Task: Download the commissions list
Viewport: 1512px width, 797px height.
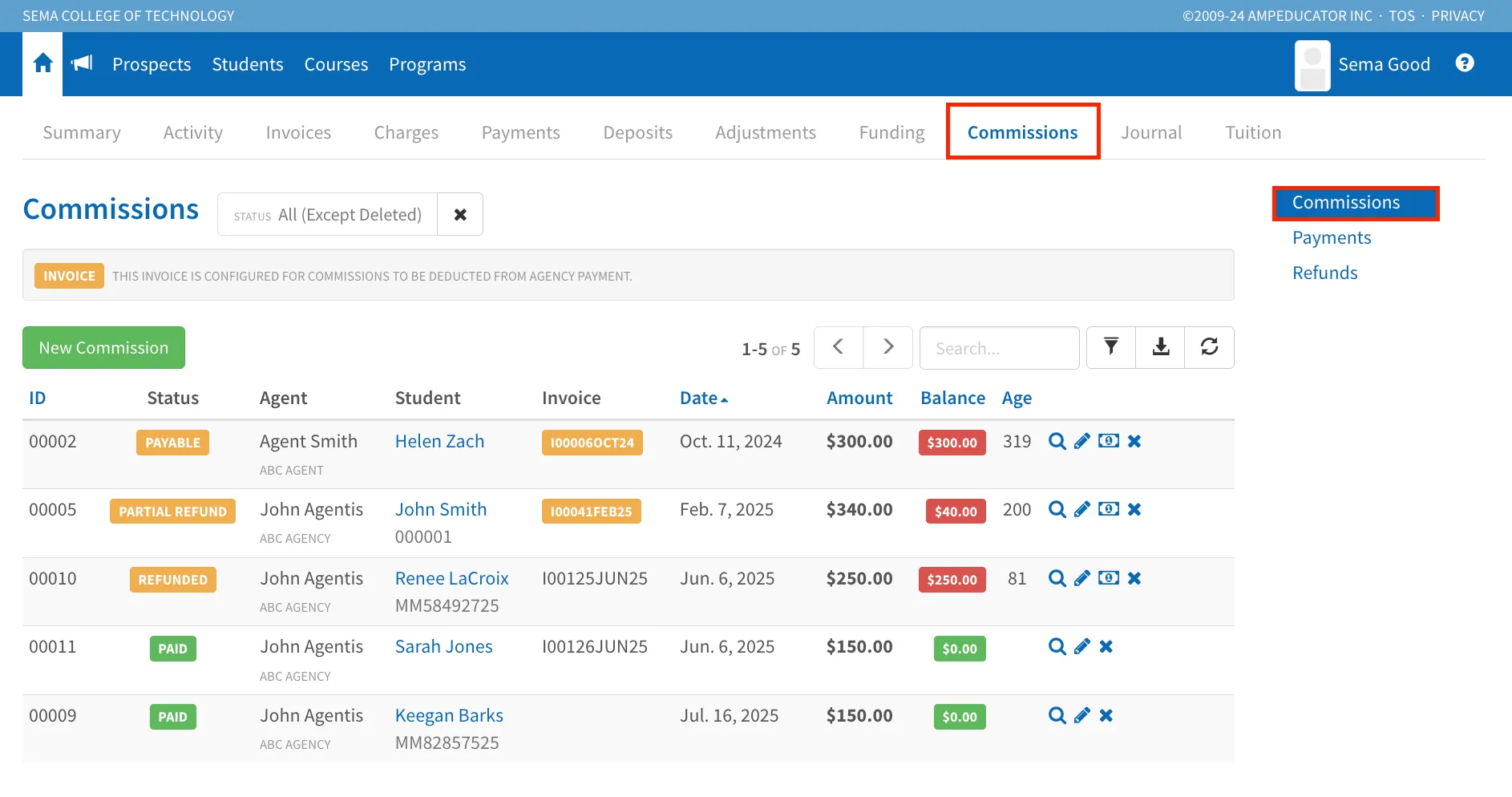Action: (x=1160, y=347)
